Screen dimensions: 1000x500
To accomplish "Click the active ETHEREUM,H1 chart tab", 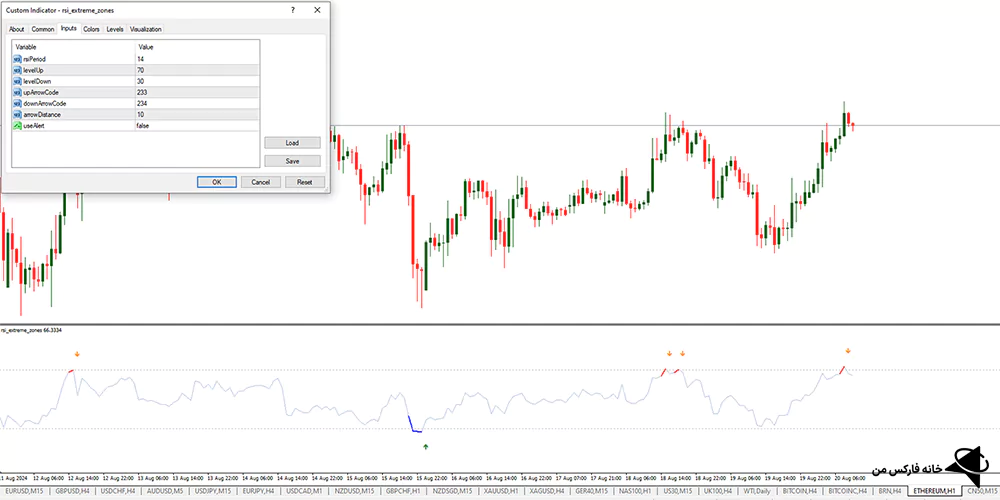I will tap(934, 490).
